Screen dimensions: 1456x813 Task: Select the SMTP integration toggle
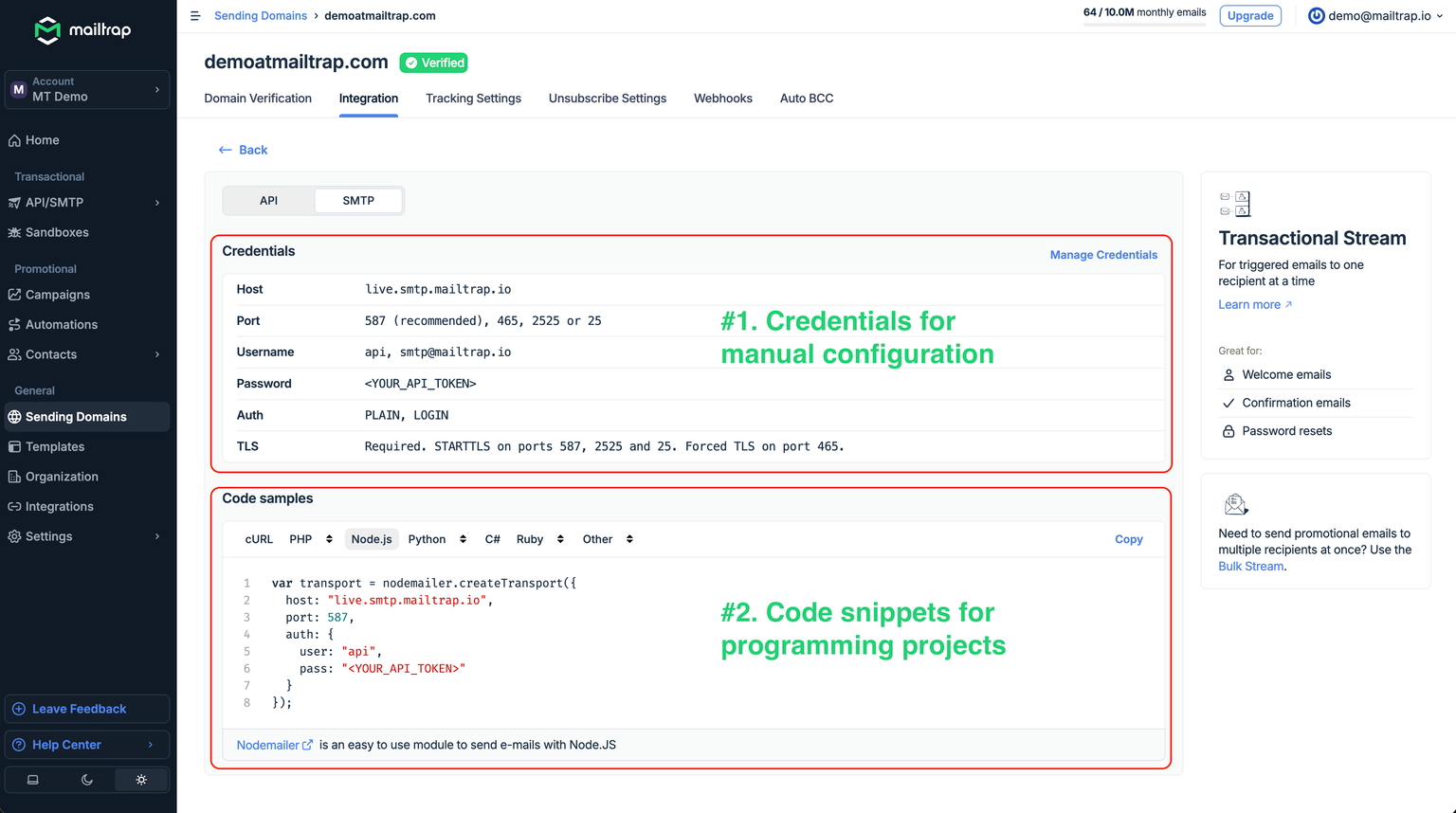point(358,201)
